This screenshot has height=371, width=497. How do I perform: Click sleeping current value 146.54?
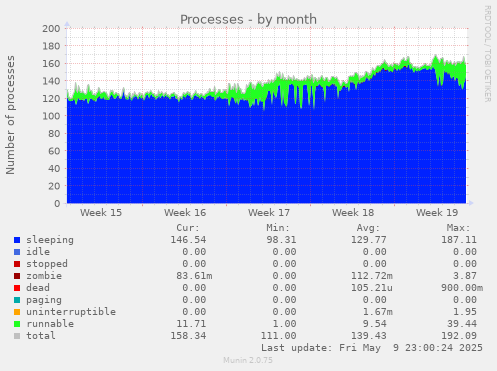(188, 240)
